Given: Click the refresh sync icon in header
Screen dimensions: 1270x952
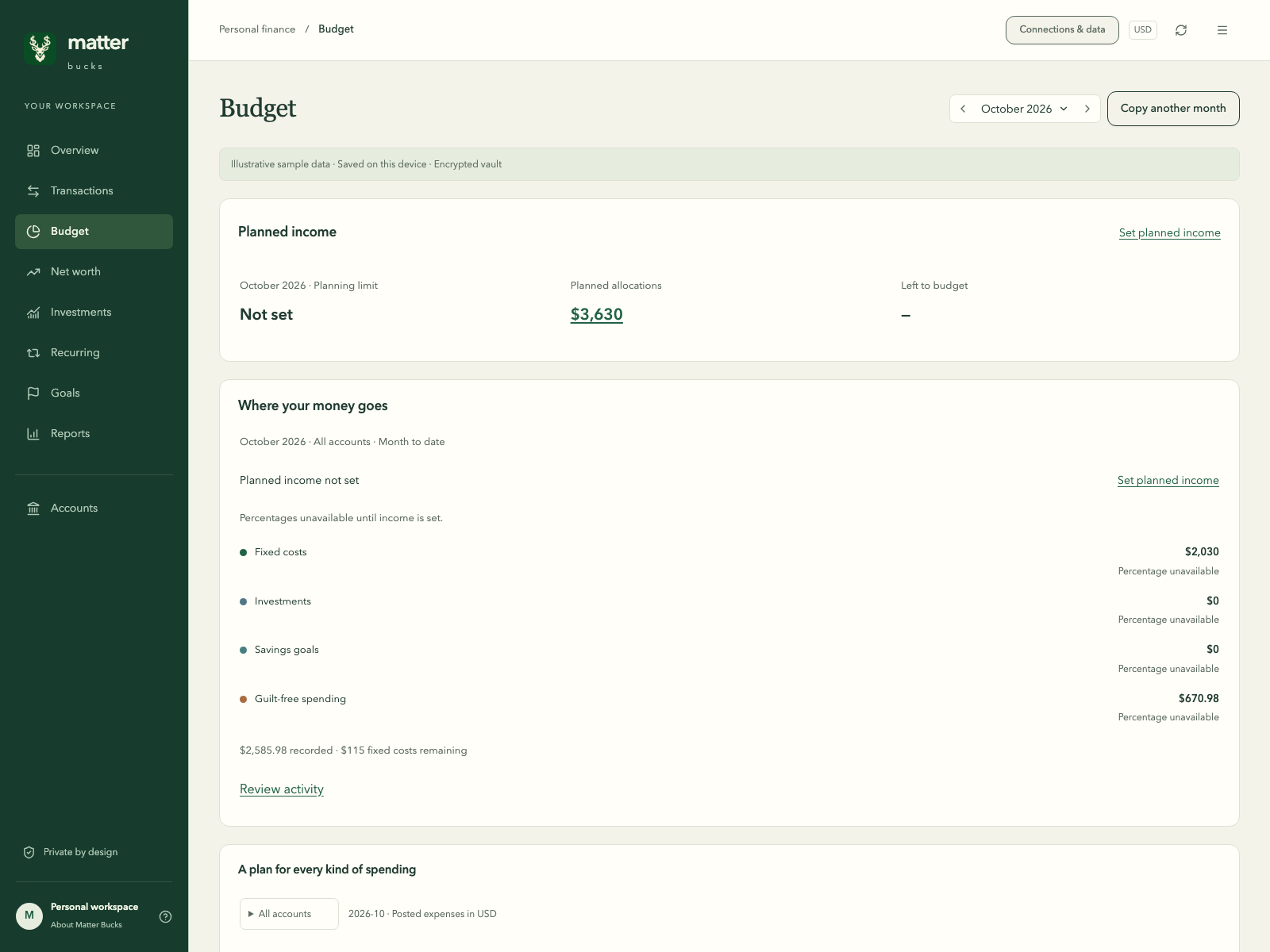Looking at the screenshot, I should (1181, 30).
